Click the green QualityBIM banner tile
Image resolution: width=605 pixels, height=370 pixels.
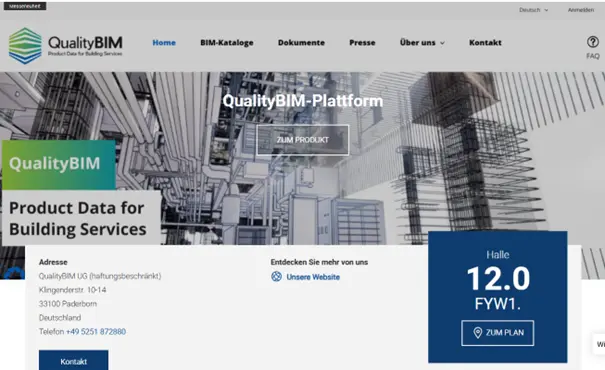coord(59,164)
